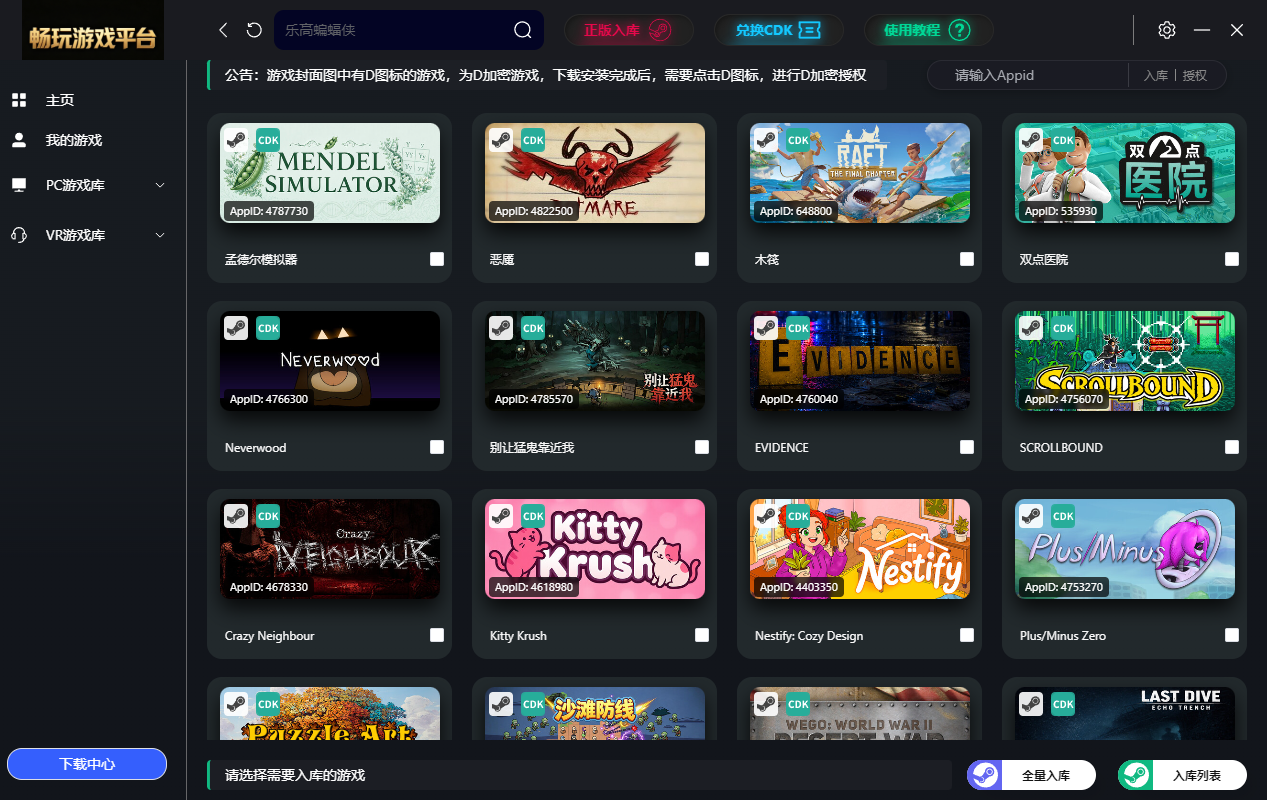Screen dimensions: 1267x800
Task: Click the CDK badge on EVIDENCE cover
Action: (x=798, y=328)
